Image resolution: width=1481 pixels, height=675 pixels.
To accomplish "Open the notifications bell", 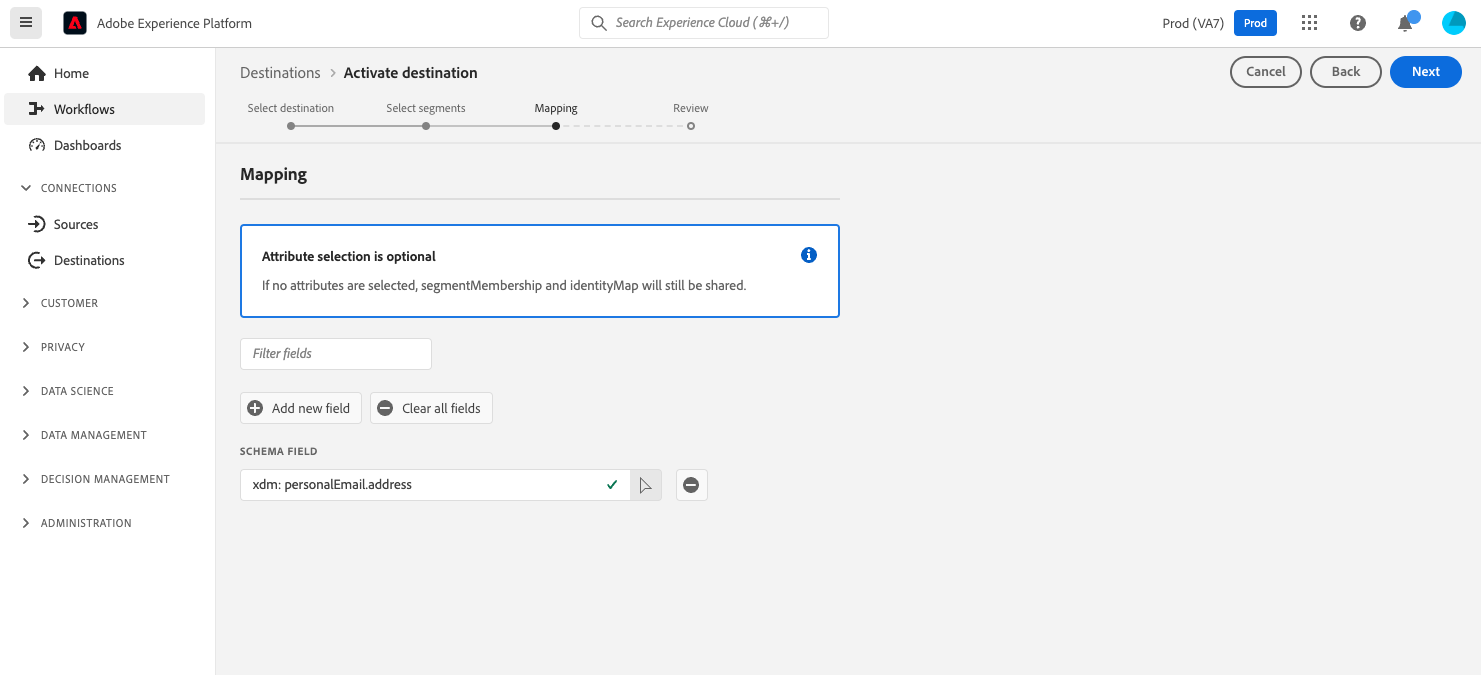I will pos(1405,23).
